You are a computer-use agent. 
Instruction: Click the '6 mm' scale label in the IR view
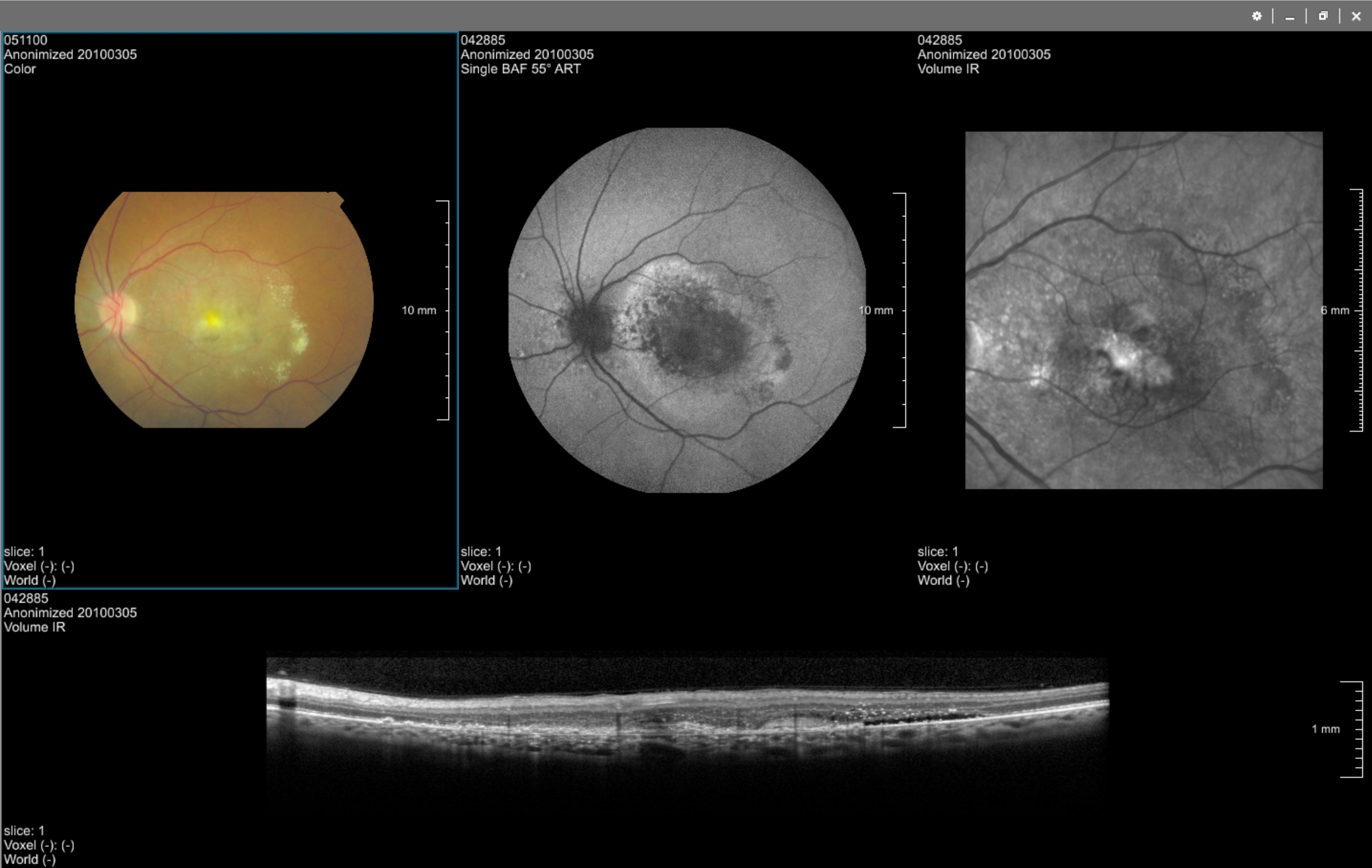[x=1335, y=310]
